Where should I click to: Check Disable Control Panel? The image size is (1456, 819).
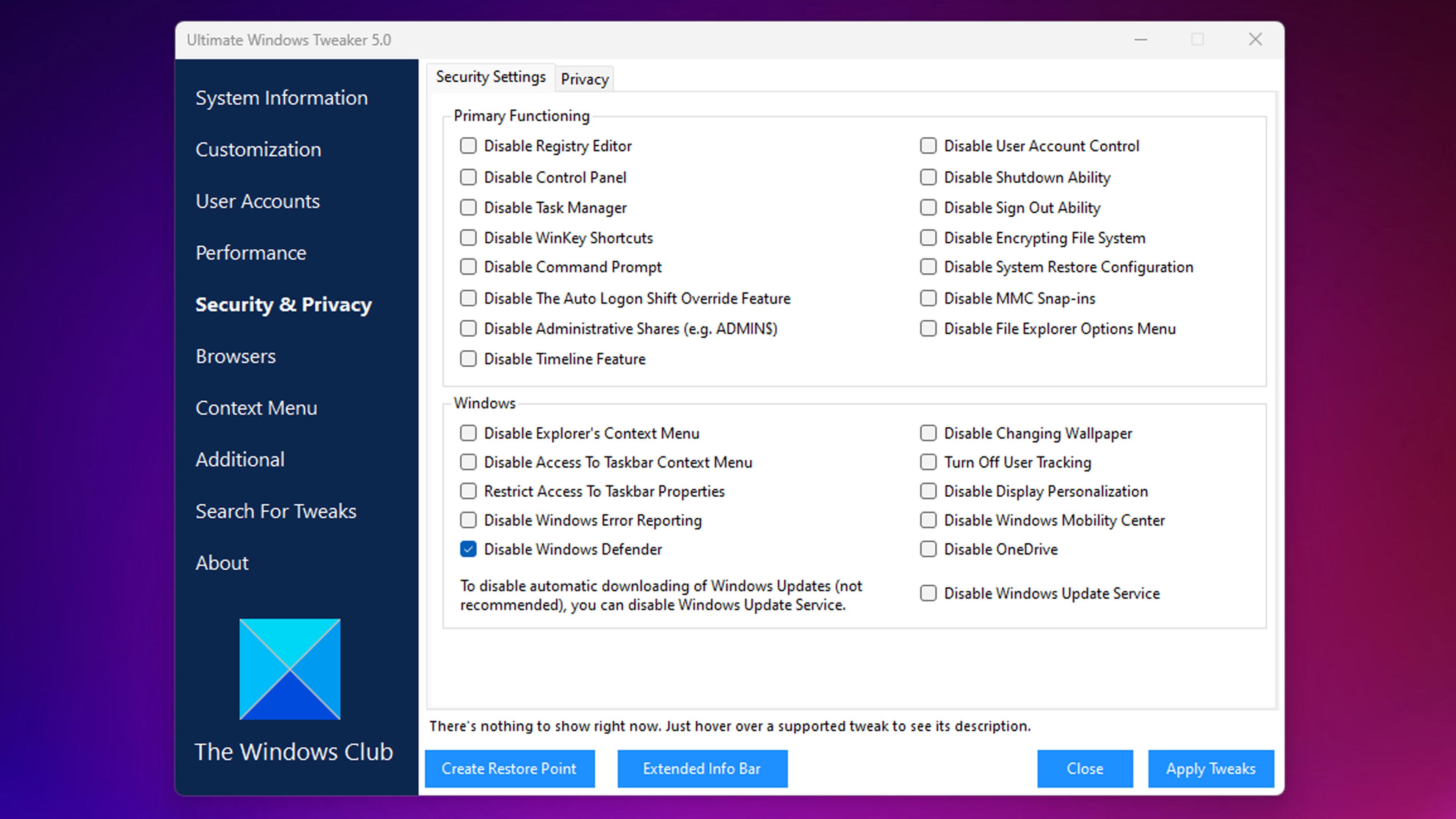[x=468, y=177]
